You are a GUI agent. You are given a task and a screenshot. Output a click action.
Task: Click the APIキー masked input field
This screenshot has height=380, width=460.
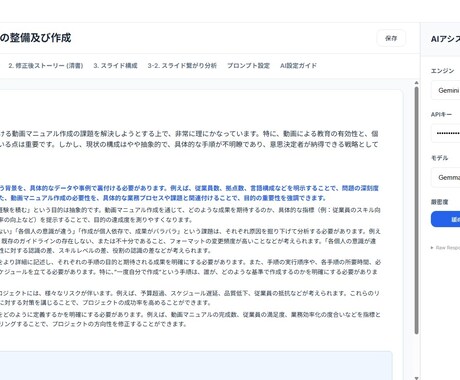pos(446,133)
